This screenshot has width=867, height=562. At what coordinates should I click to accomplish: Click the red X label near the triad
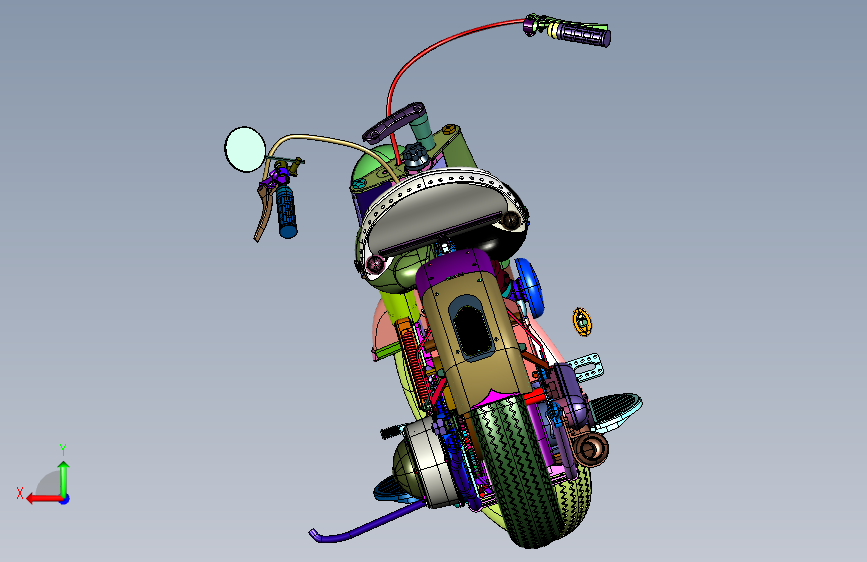[20, 493]
